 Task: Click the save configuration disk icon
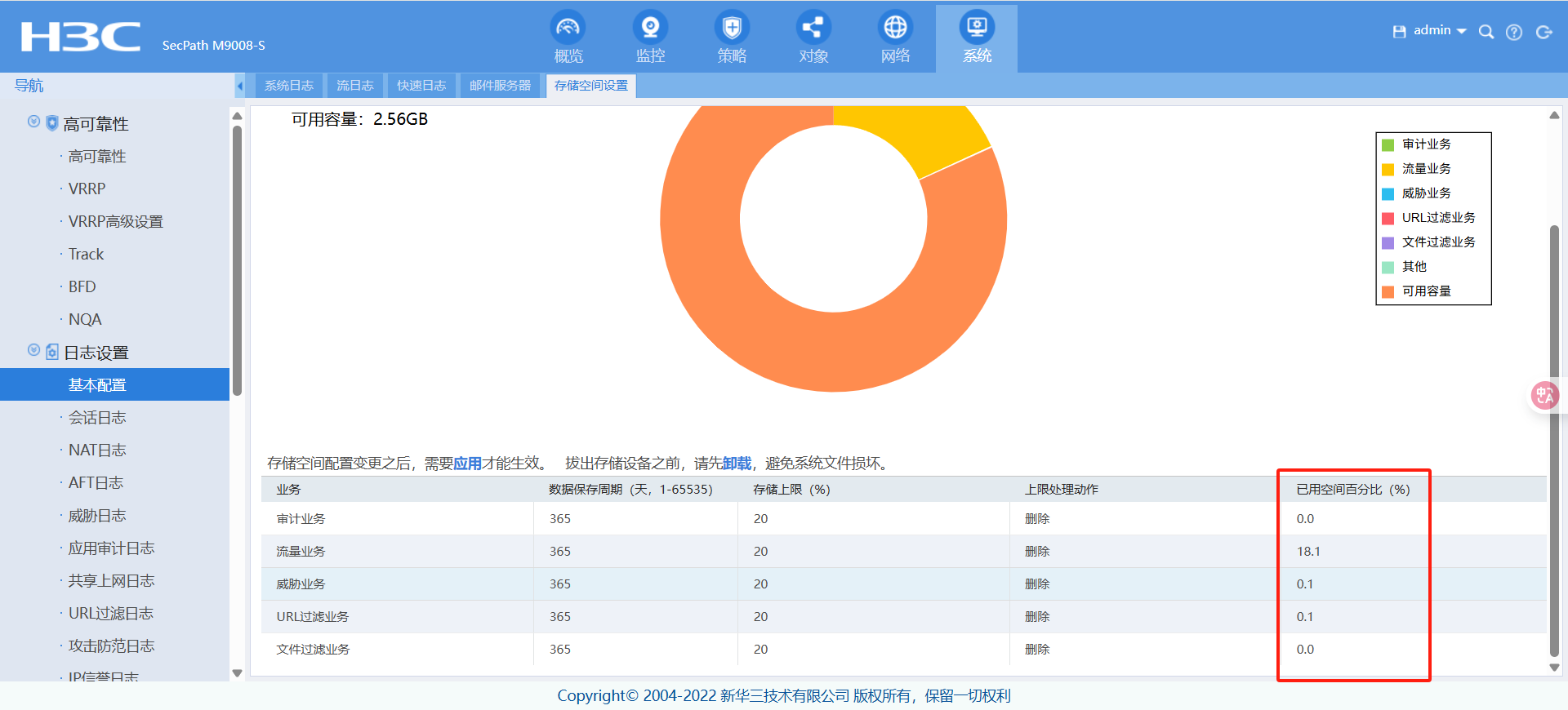(x=1399, y=32)
